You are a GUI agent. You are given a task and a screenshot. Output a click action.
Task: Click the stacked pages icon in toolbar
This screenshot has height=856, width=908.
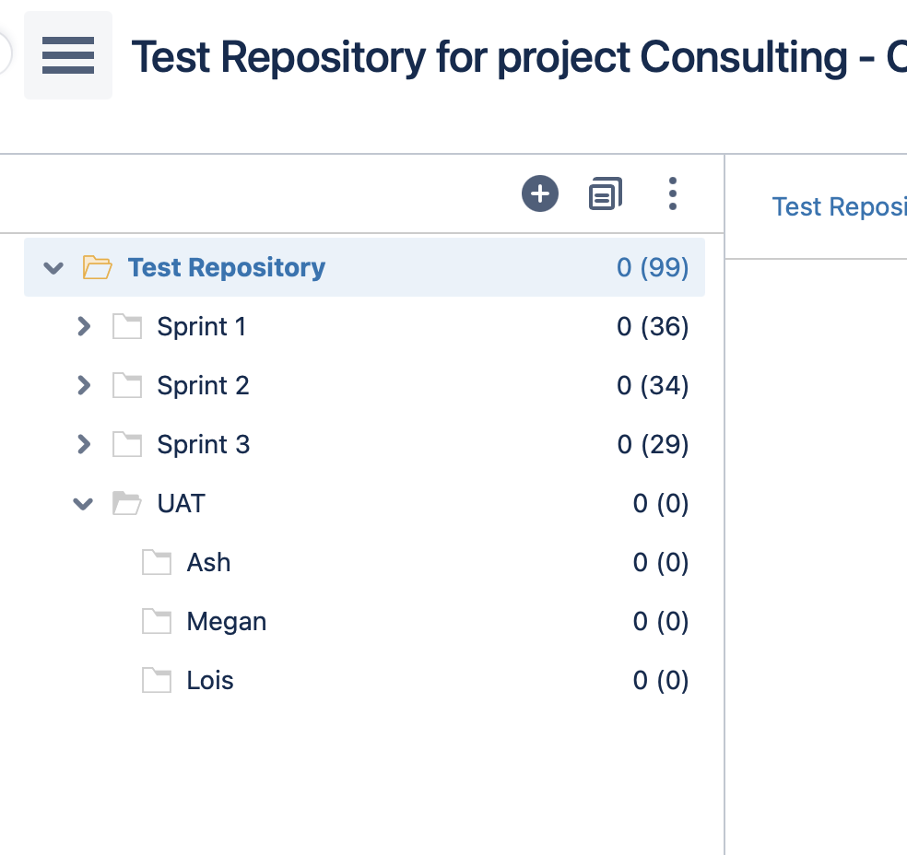click(605, 193)
